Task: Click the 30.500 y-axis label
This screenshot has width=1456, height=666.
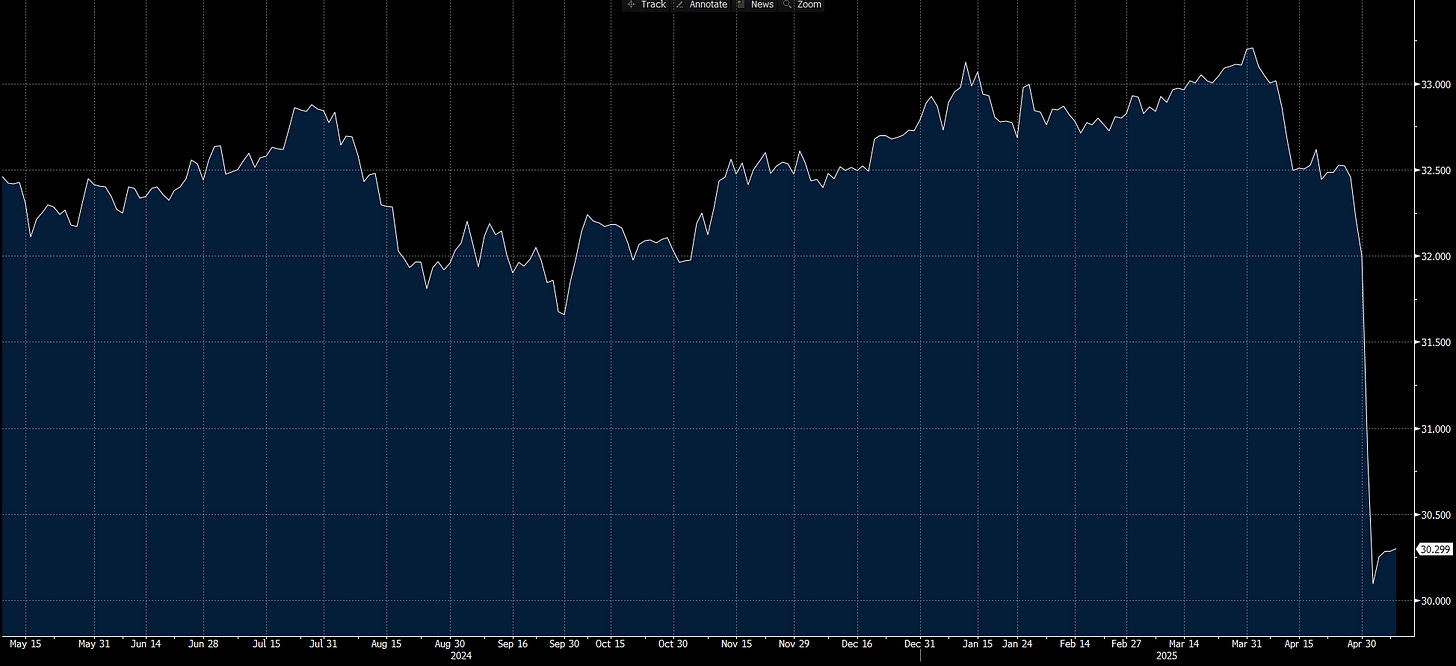Action: coord(1434,515)
